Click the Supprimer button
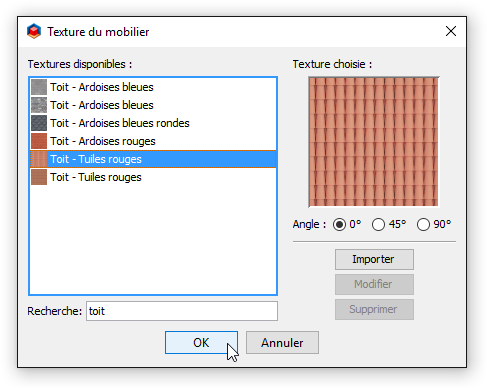The width and height of the screenshot is (487, 388). [x=374, y=309]
